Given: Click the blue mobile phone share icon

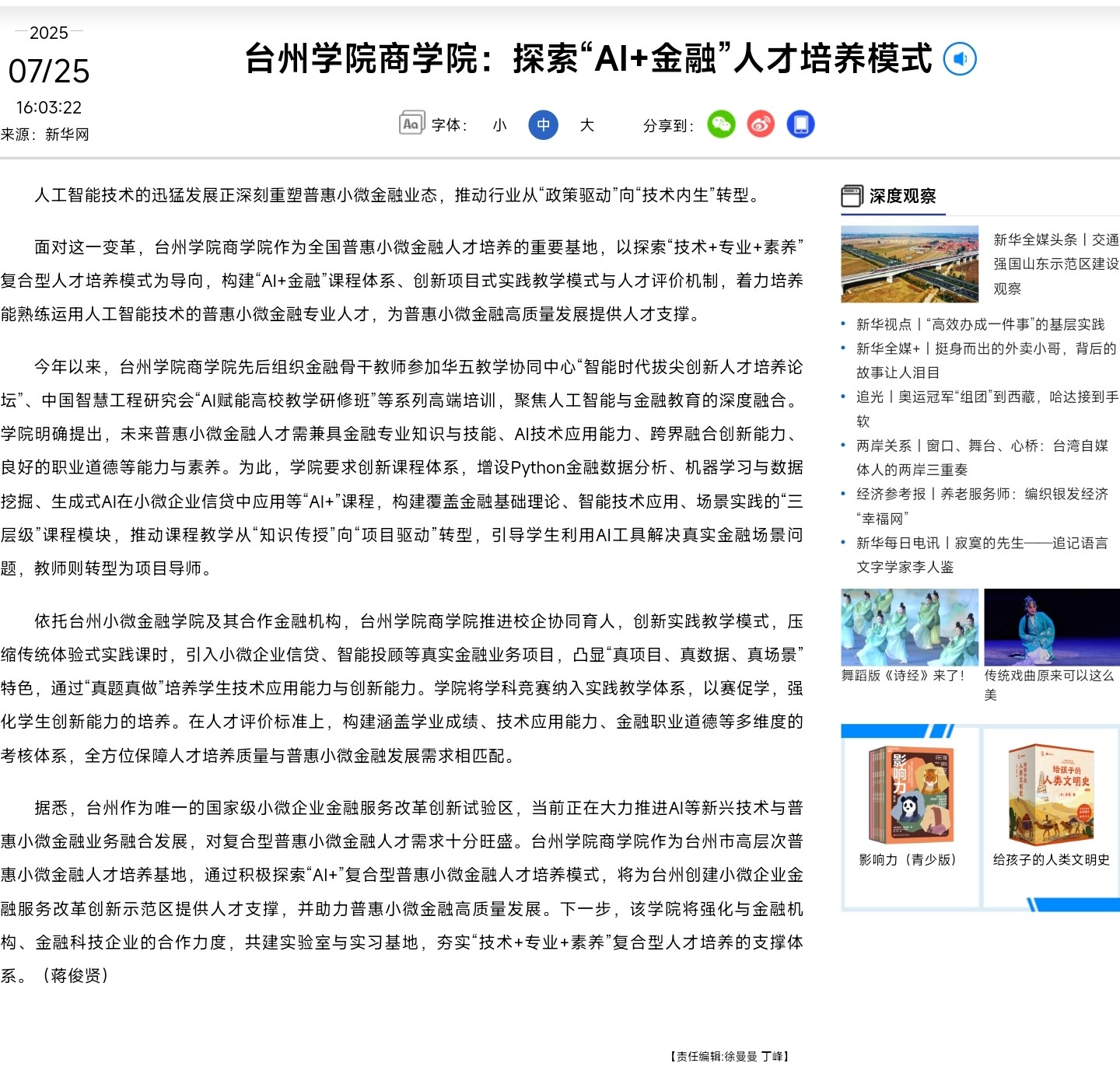Looking at the screenshot, I should [800, 124].
